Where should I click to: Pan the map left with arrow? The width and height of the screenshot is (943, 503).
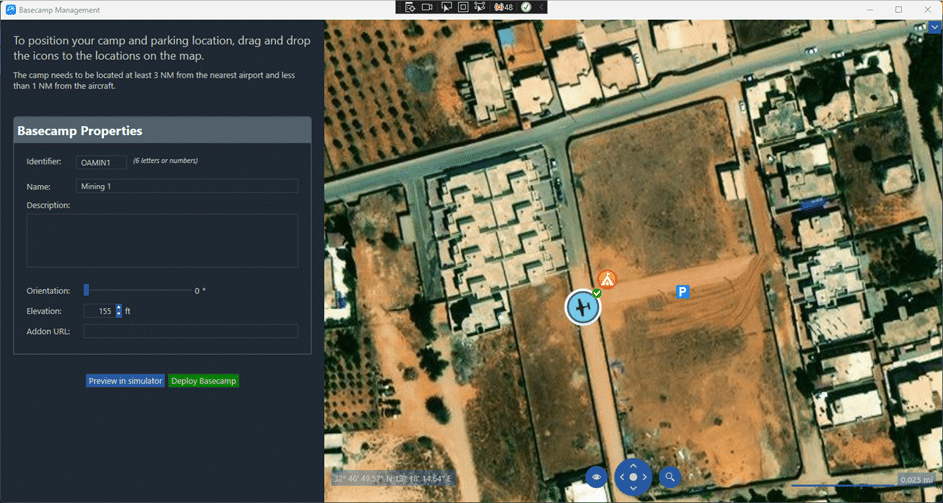click(x=620, y=477)
